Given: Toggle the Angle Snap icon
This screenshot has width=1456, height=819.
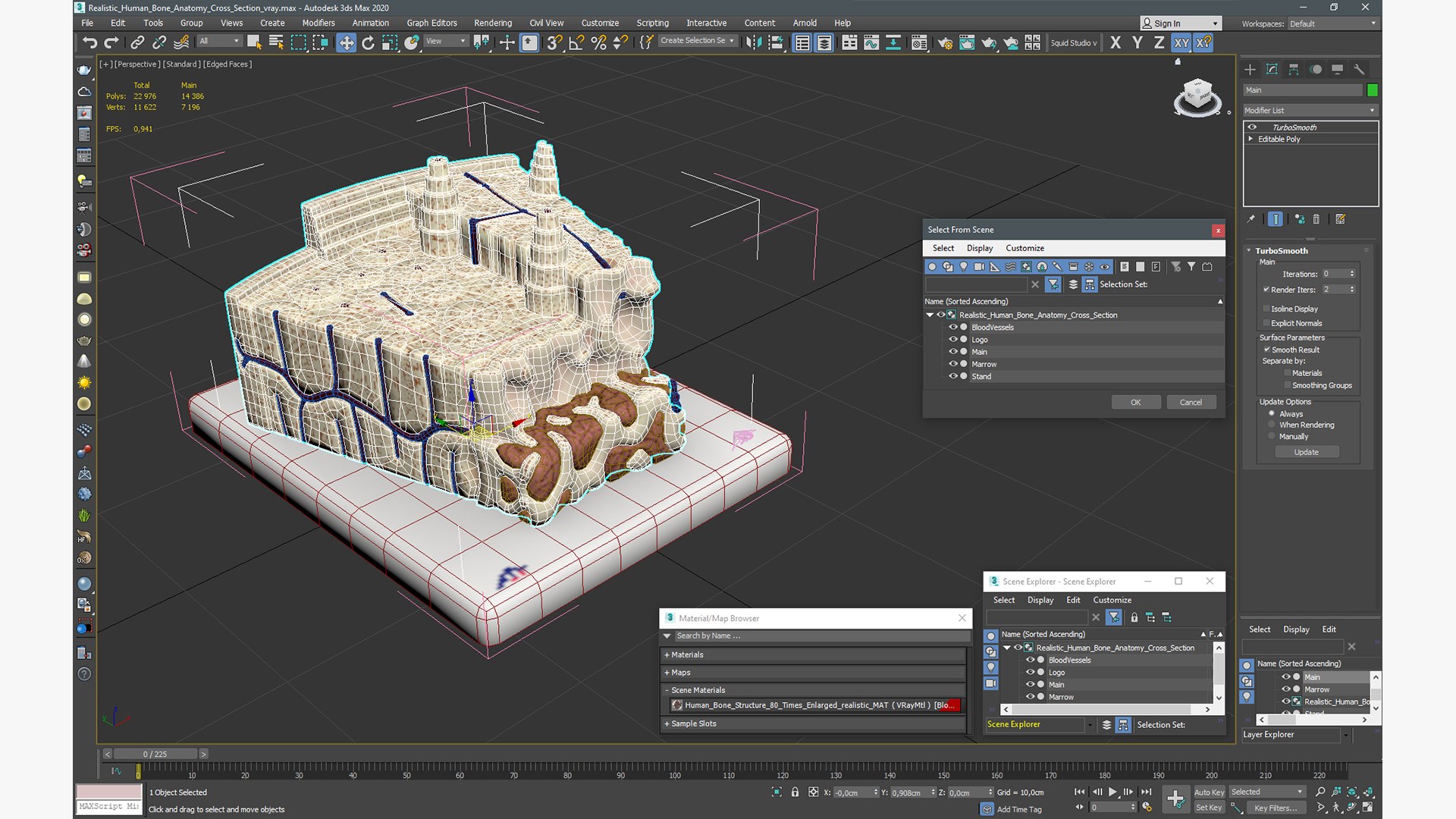Looking at the screenshot, I should pyautogui.click(x=576, y=42).
